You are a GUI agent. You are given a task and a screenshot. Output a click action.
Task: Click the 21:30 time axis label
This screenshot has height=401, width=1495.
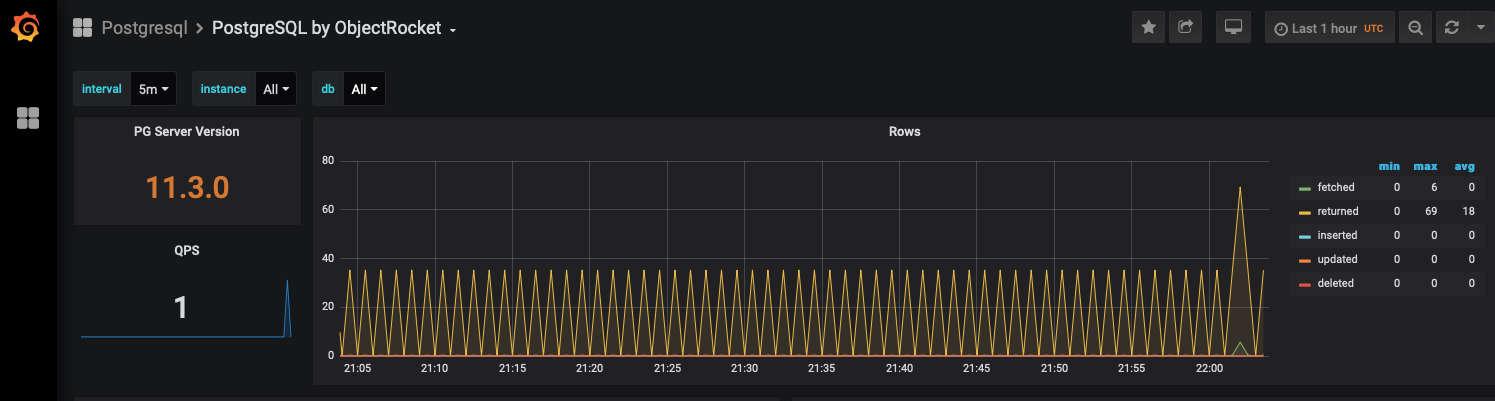point(744,369)
